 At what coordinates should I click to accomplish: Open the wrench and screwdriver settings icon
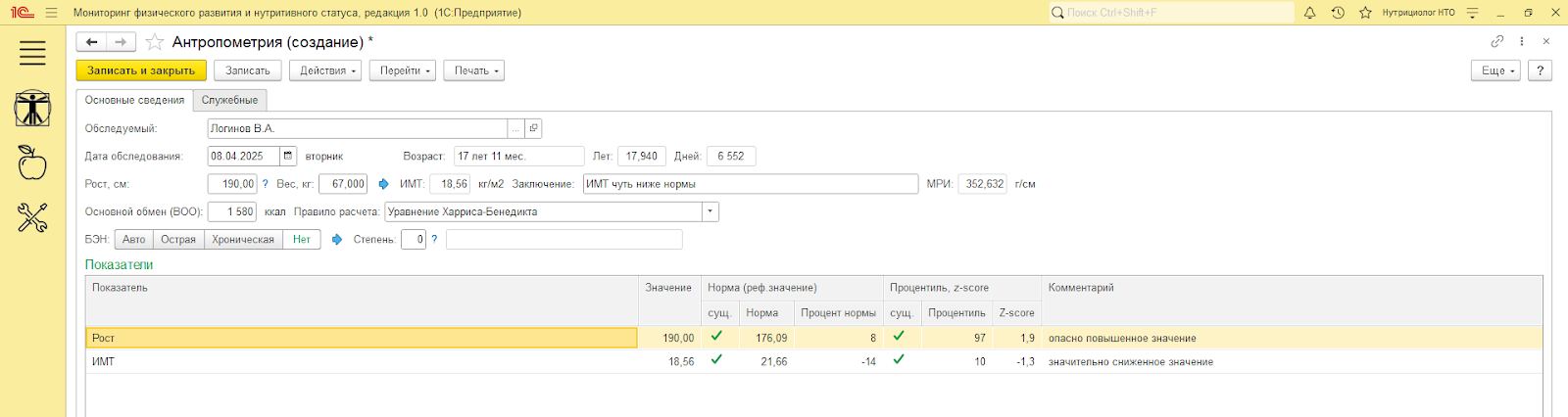(32, 217)
